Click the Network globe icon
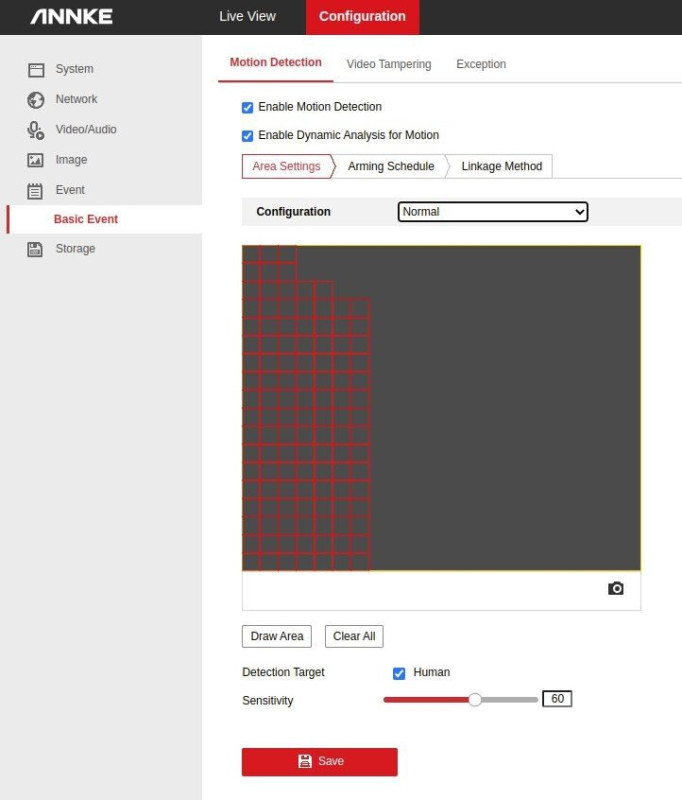 36,100
